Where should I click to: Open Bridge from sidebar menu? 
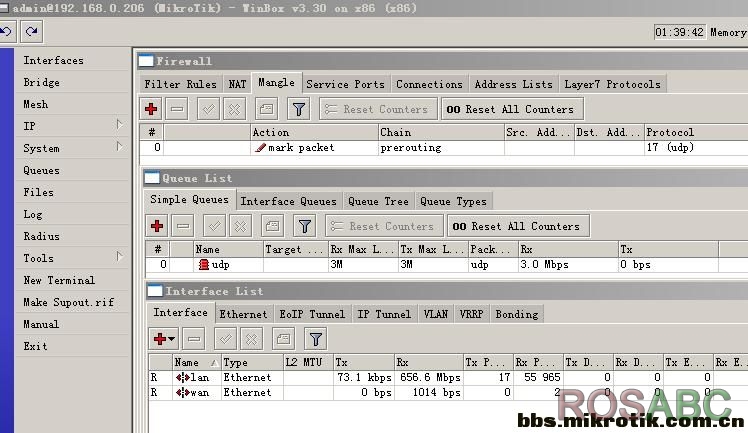pyautogui.click(x=42, y=82)
